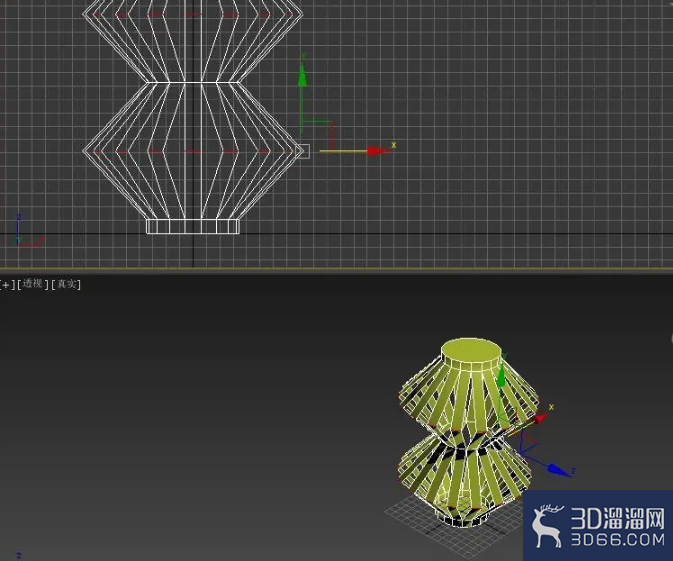Open the 透视 viewport view menu
The image size is (673, 561).
tap(33, 284)
